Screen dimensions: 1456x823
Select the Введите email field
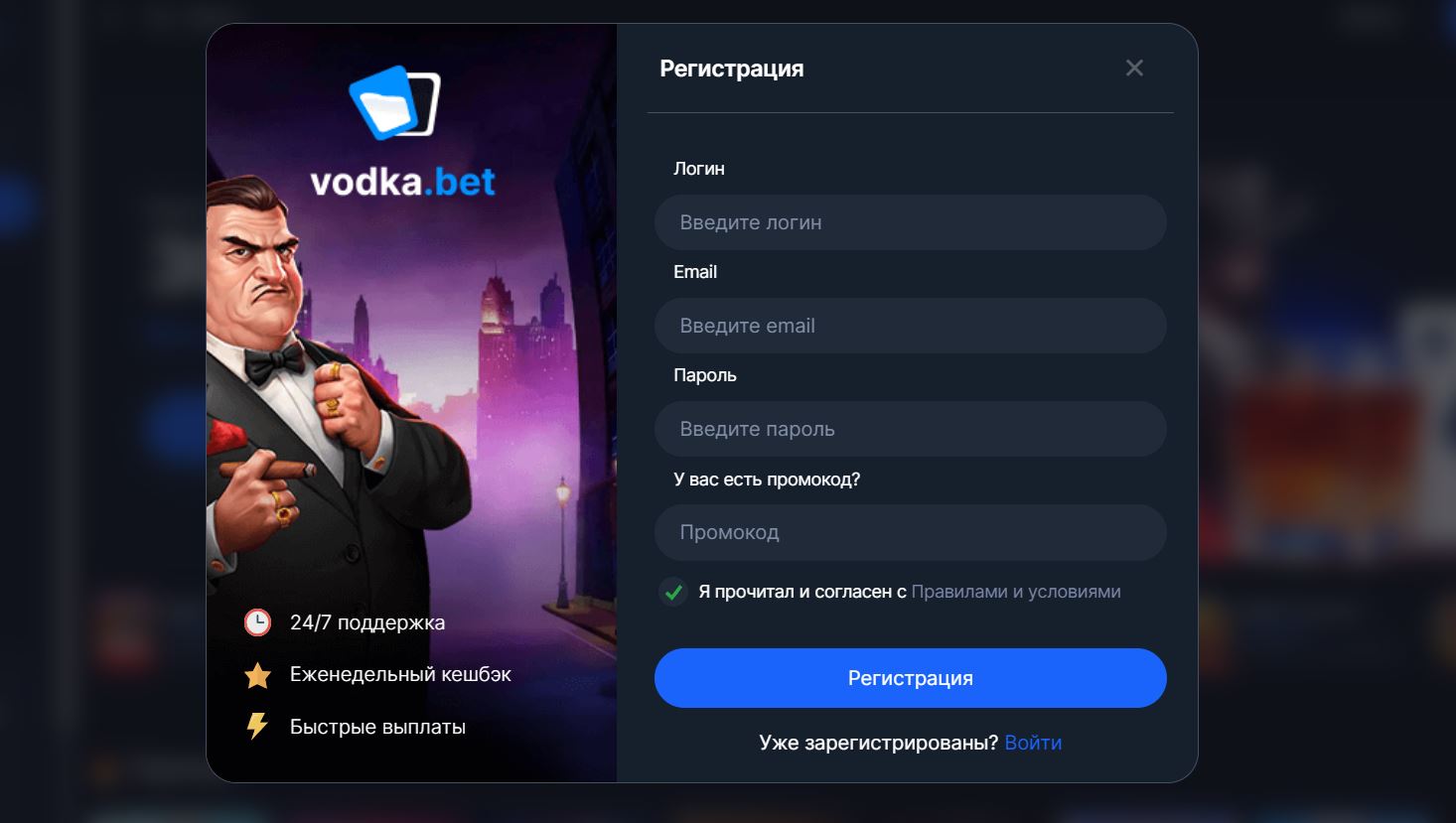[910, 326]
